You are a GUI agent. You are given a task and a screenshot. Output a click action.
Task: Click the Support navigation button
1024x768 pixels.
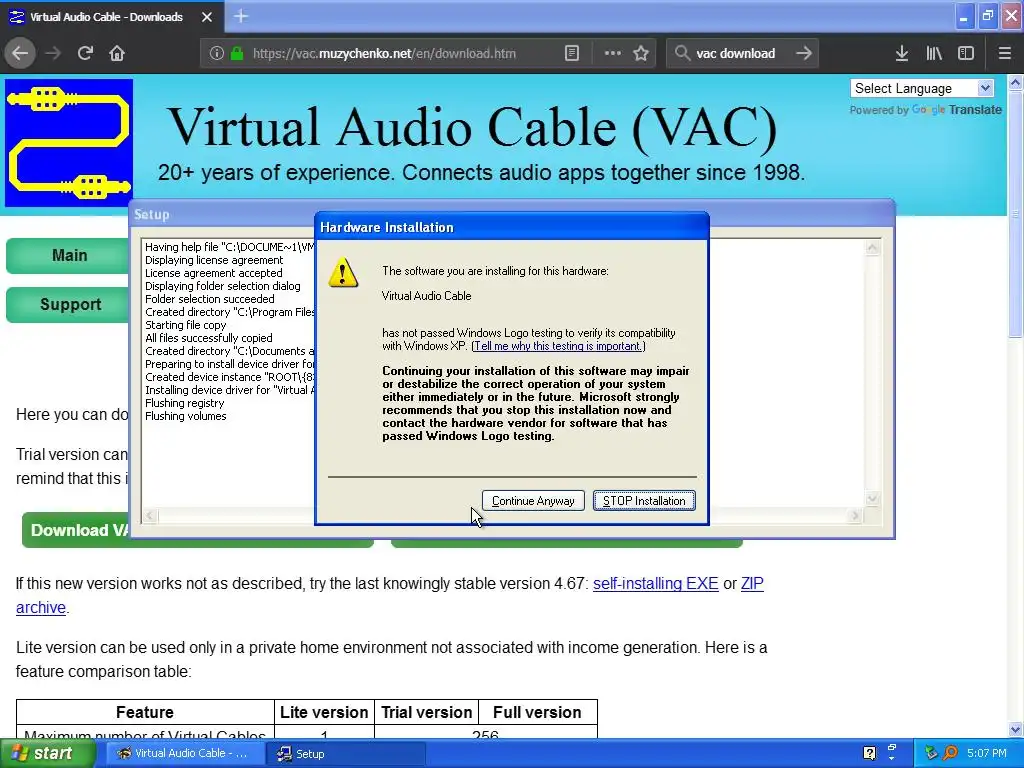68,304
